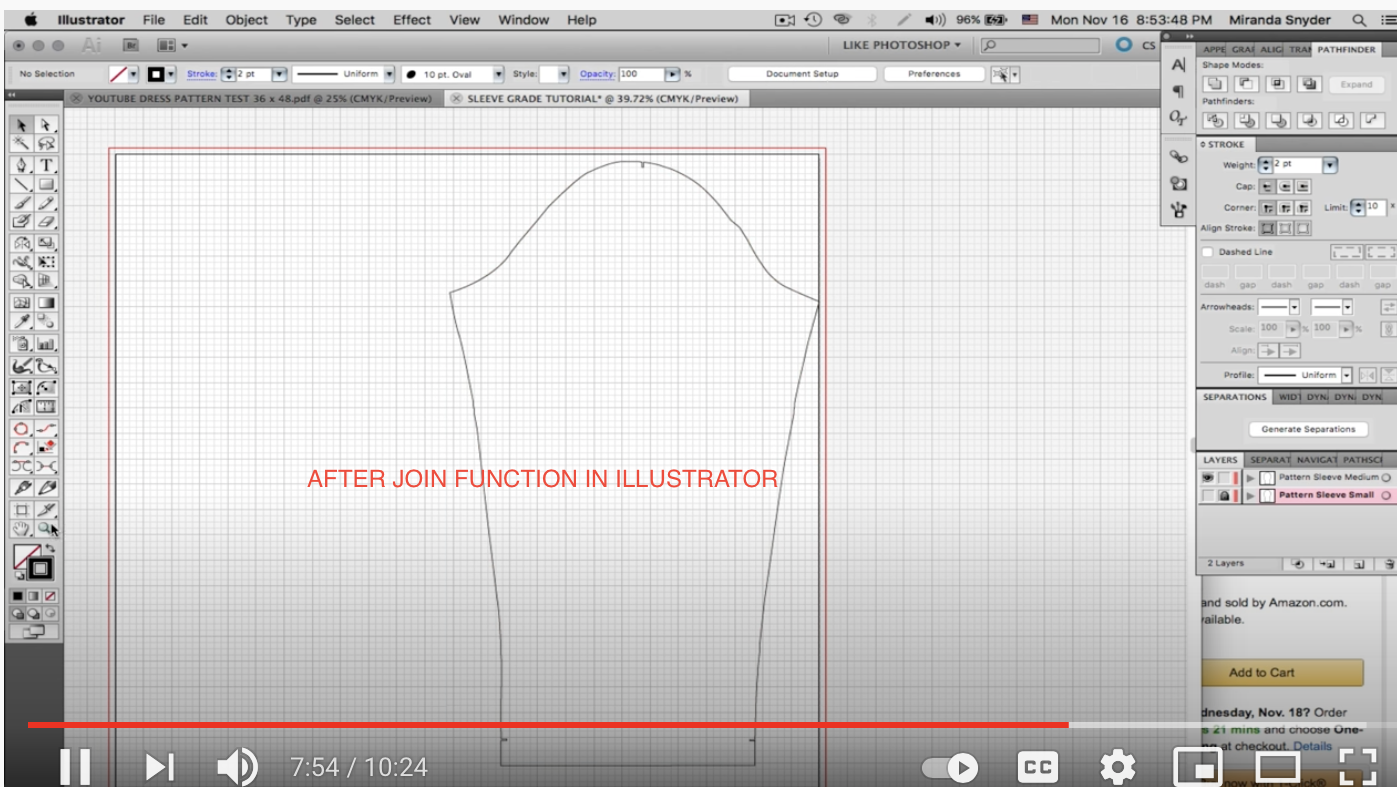Select the Selection (black arrow) tool
The height and width of the screenshot is (787, 1397).
pyautogui.click(x=21, y=125)
